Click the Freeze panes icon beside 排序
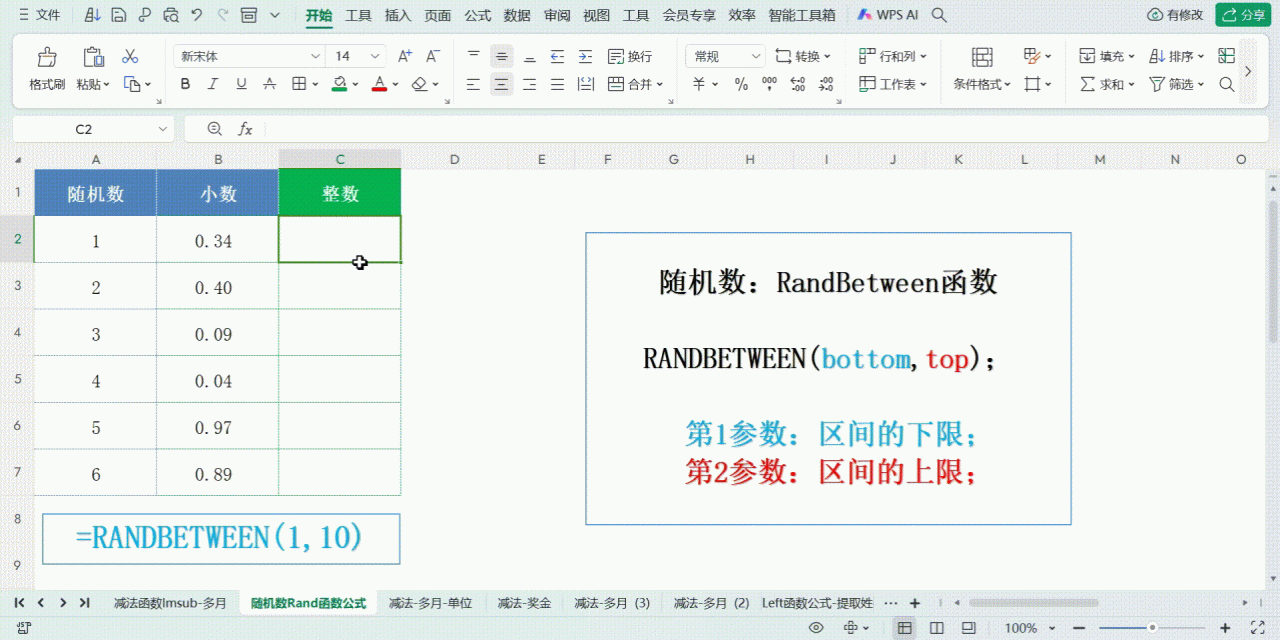The image size is (1280, 640). pyautogui.click(x=1227, y=56)
